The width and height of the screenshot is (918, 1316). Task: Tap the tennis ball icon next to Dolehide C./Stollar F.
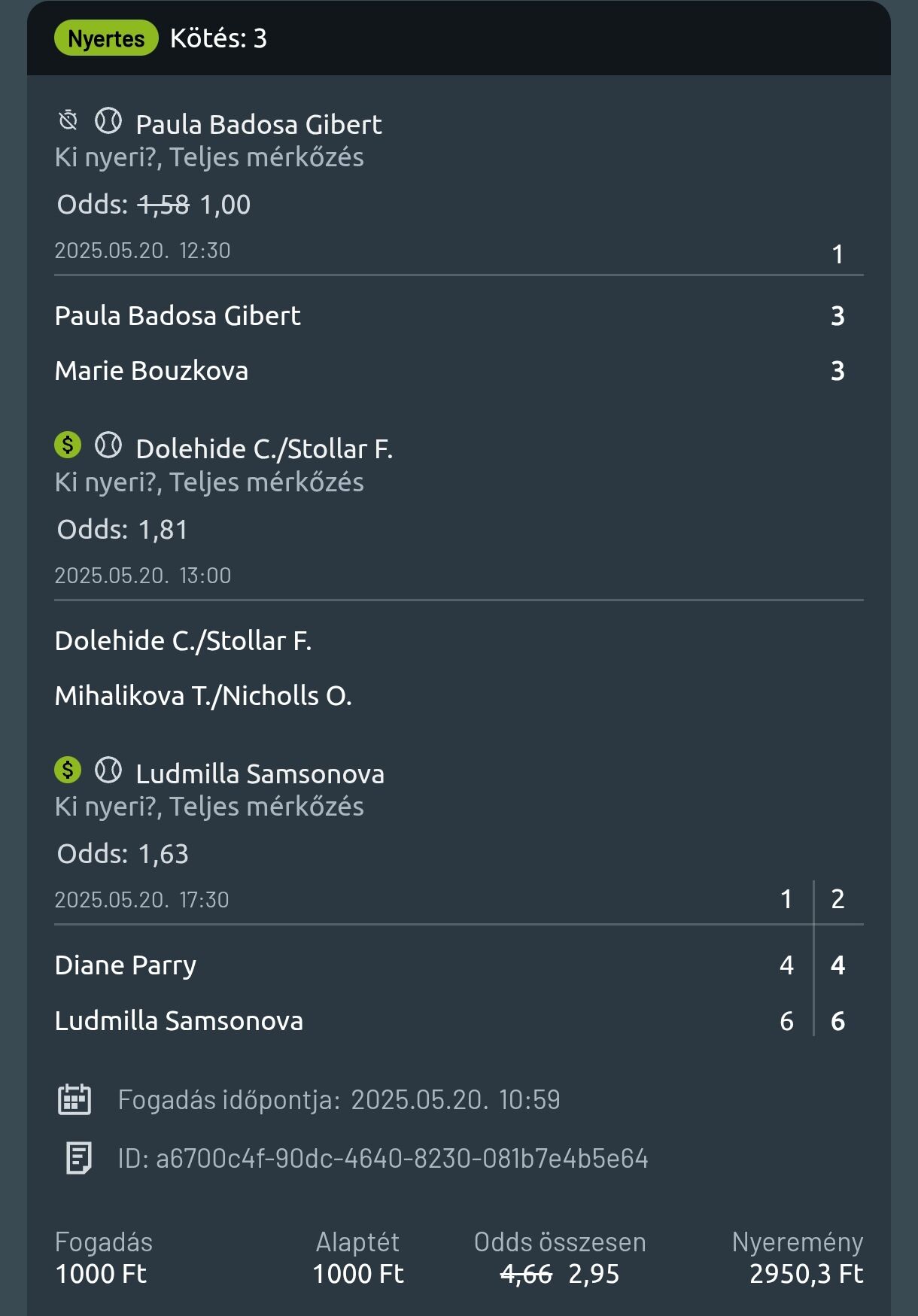108,445
